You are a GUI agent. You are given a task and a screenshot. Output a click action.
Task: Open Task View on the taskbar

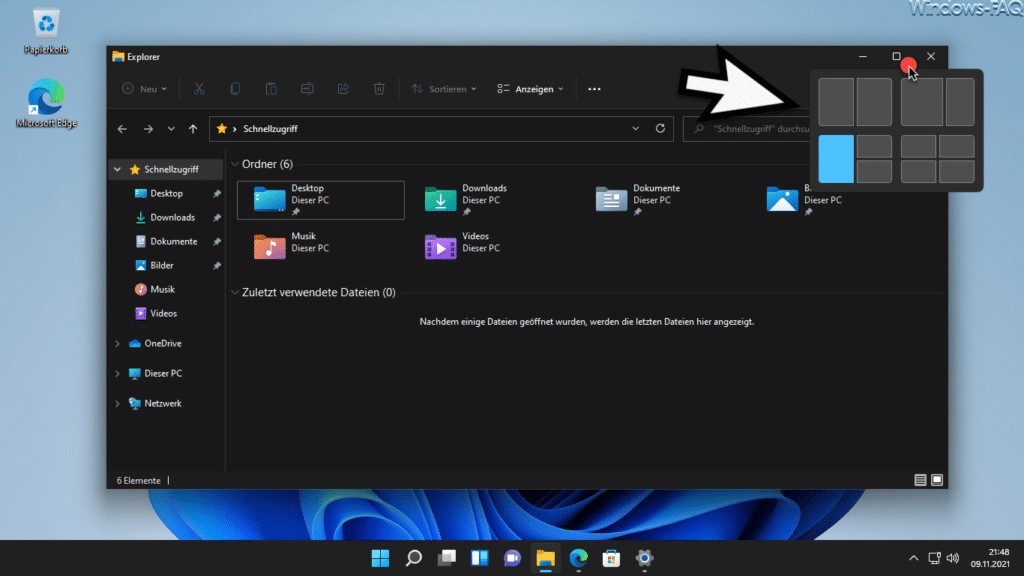pos(447,558)
